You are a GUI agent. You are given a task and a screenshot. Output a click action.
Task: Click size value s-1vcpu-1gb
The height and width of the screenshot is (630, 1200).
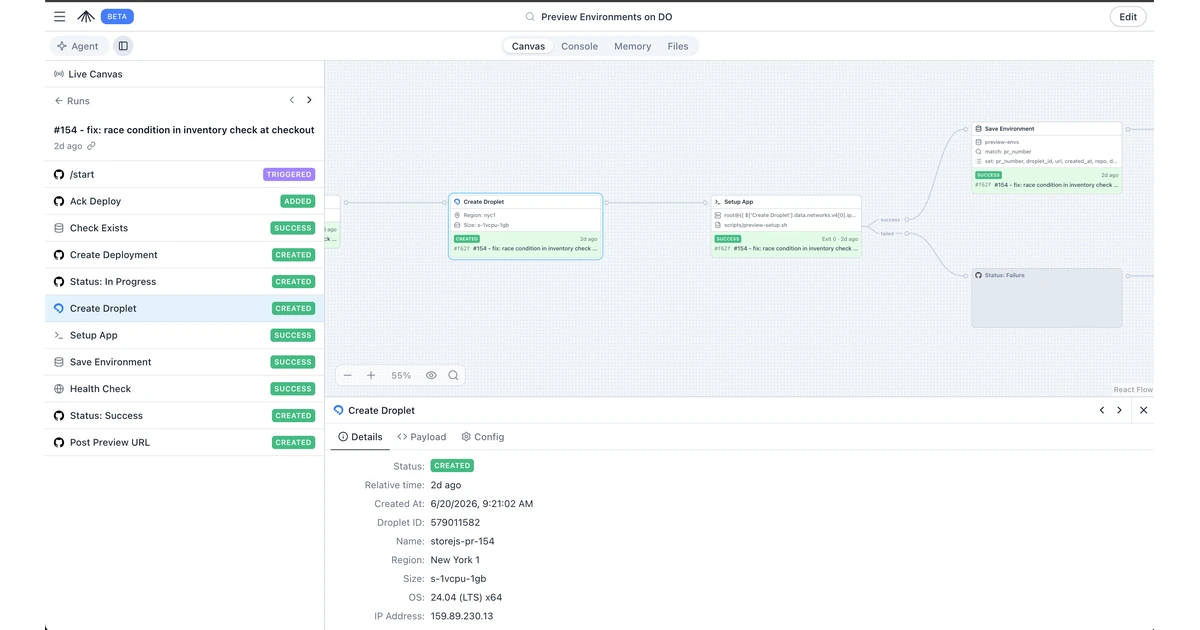(x=458, y=579)
